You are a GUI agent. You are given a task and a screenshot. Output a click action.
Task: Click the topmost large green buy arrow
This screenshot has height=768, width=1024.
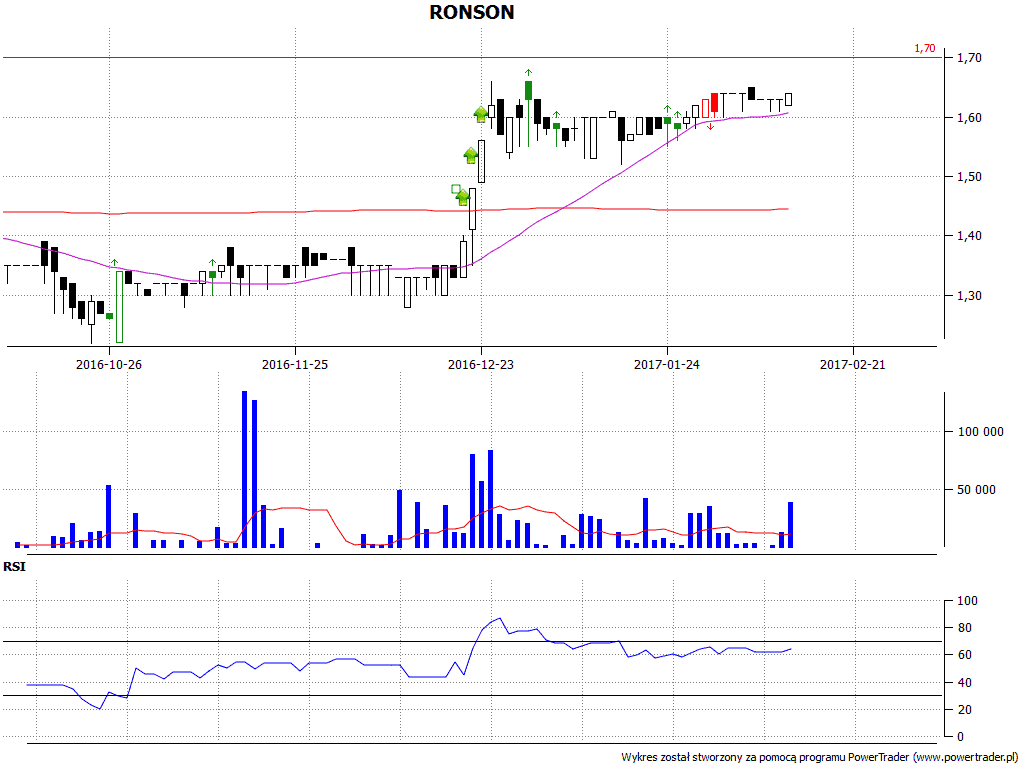coord(481,114)
